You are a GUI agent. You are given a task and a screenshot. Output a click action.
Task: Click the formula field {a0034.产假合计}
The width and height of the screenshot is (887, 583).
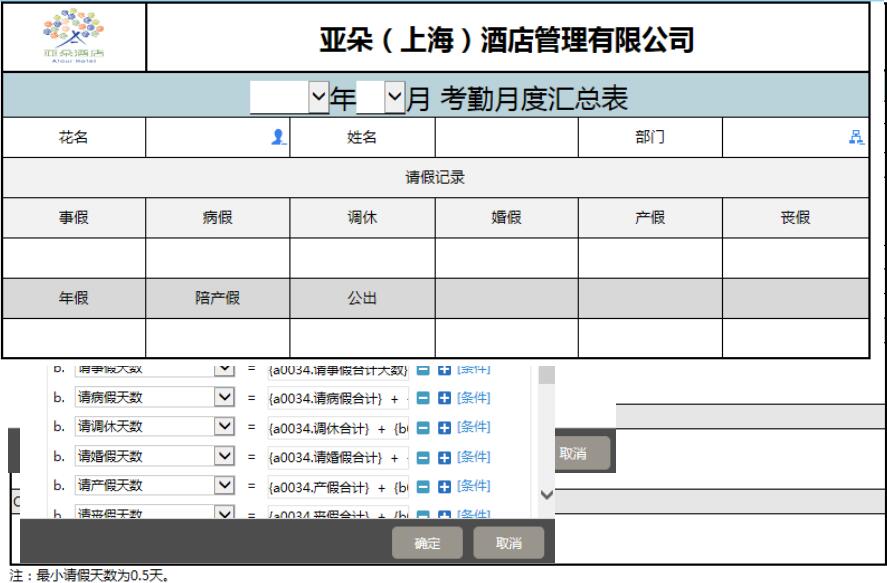pyautogui.click(x=338, y=487)
